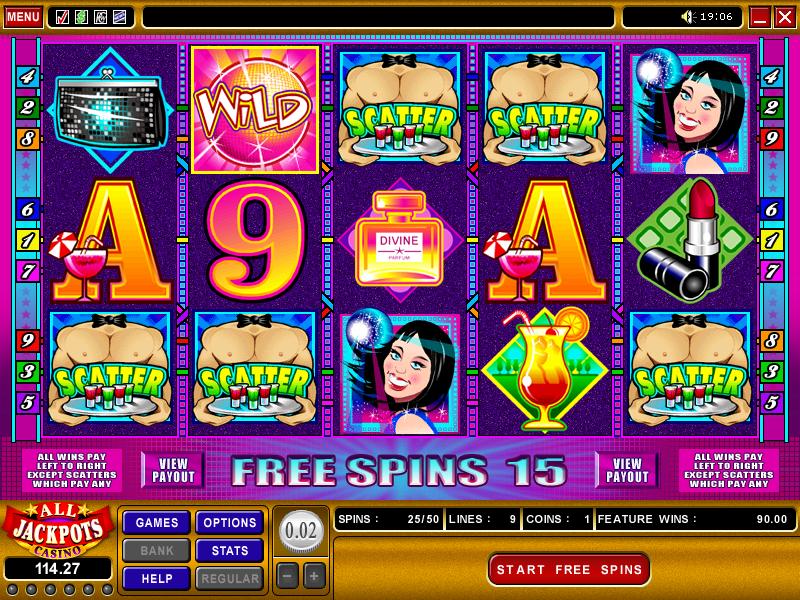This screenshot has width=800, height=600.
Task: Click the red checkmark icon in top bar
Action: click(x=62, y=17)
